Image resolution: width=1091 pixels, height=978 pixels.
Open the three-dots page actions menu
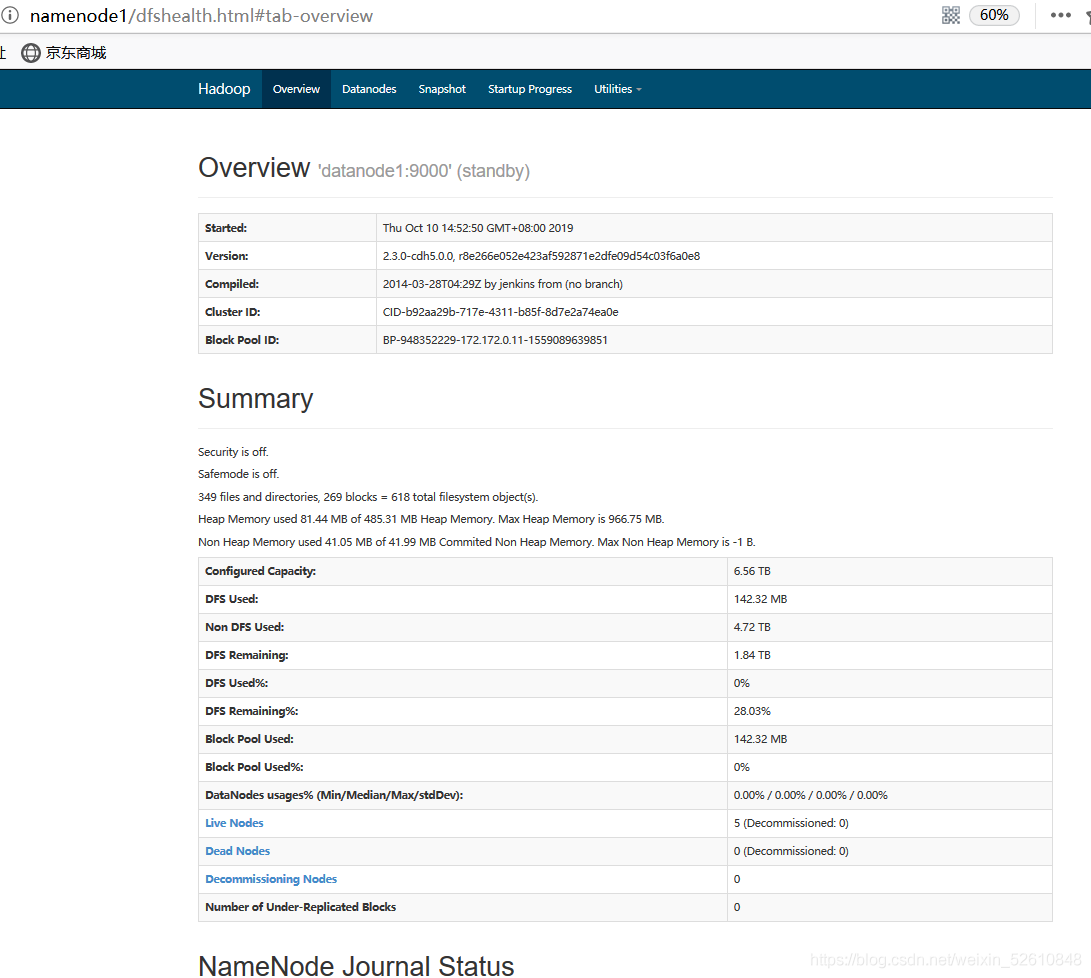coord(1060,15)
